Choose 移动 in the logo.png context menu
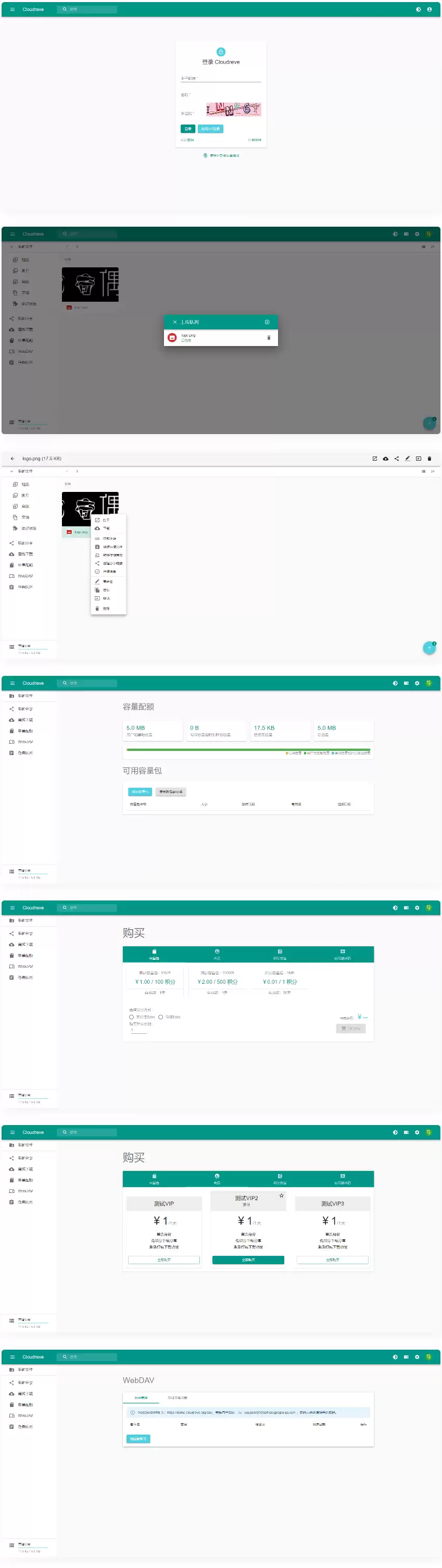This screenshot has width=442, height=1568. click(x=108, y=598)
